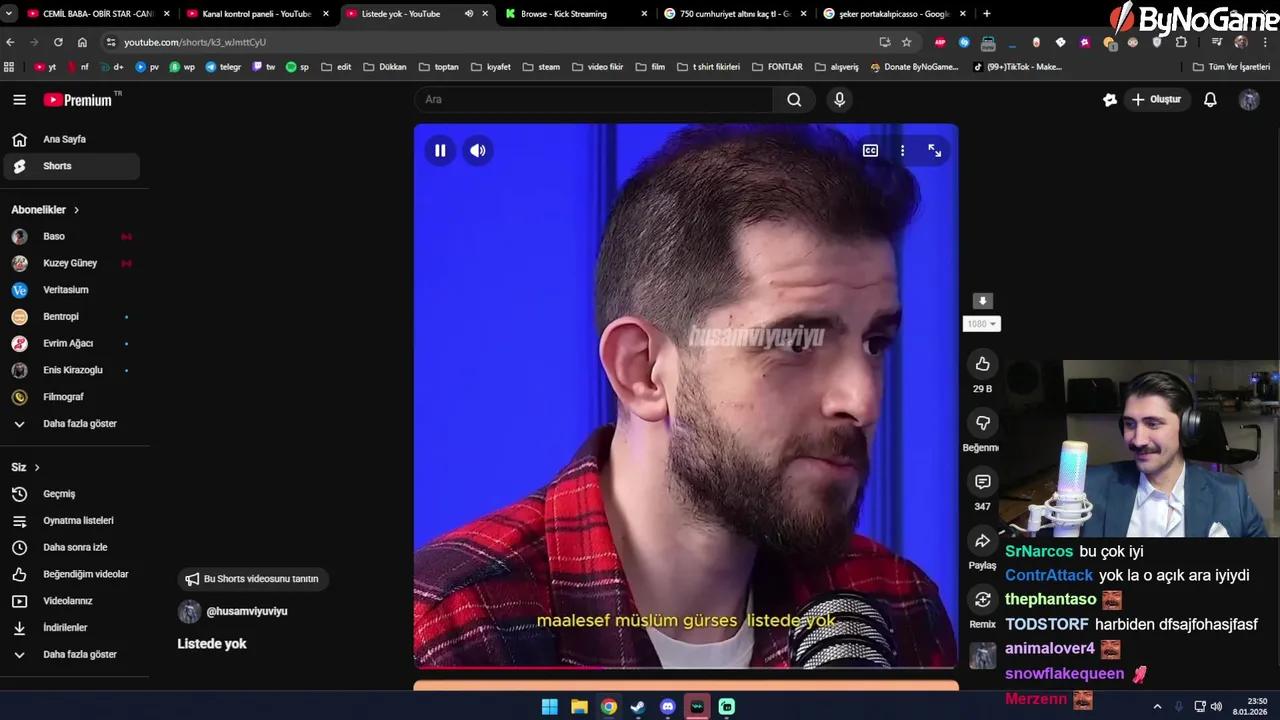This screenshot has height=720, width=1280.
Task: Open the Enis Kirazoglu channel
Action: pos(72,370)
